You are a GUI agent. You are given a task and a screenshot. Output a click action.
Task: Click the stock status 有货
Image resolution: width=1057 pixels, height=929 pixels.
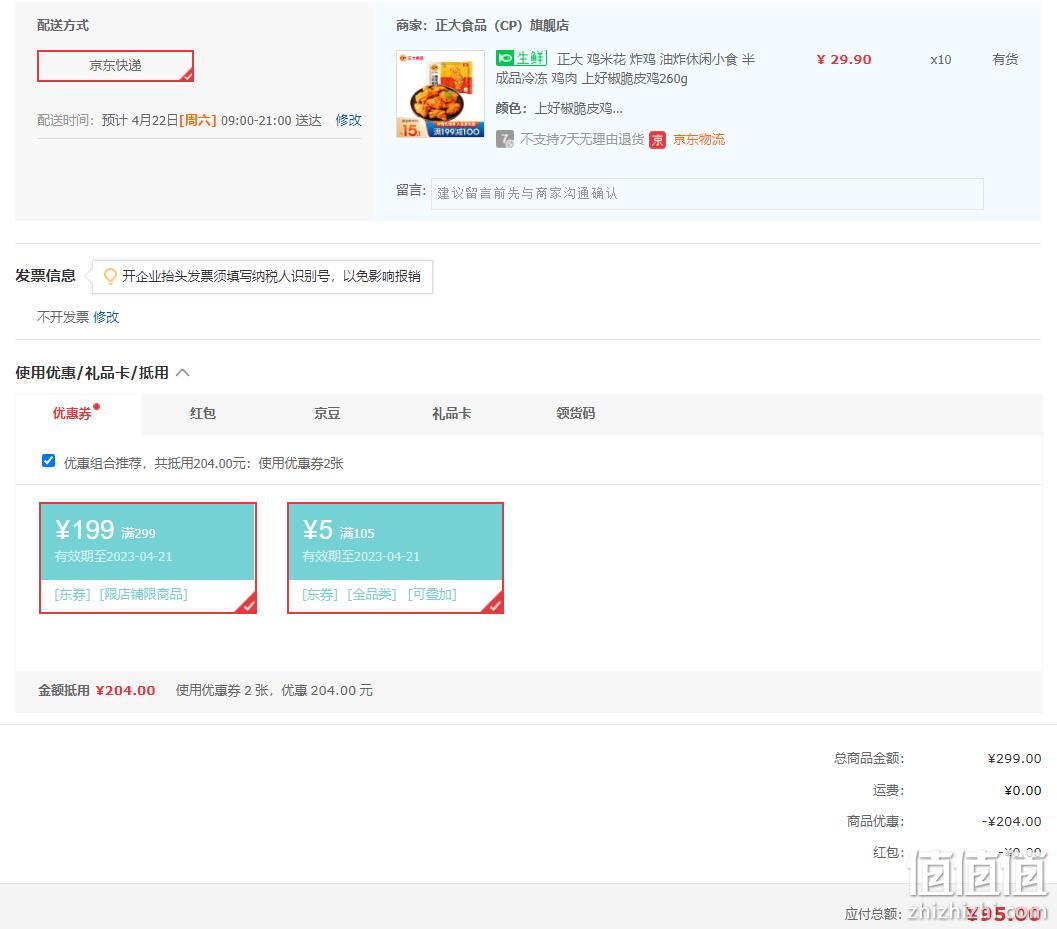pos(1005,59)
